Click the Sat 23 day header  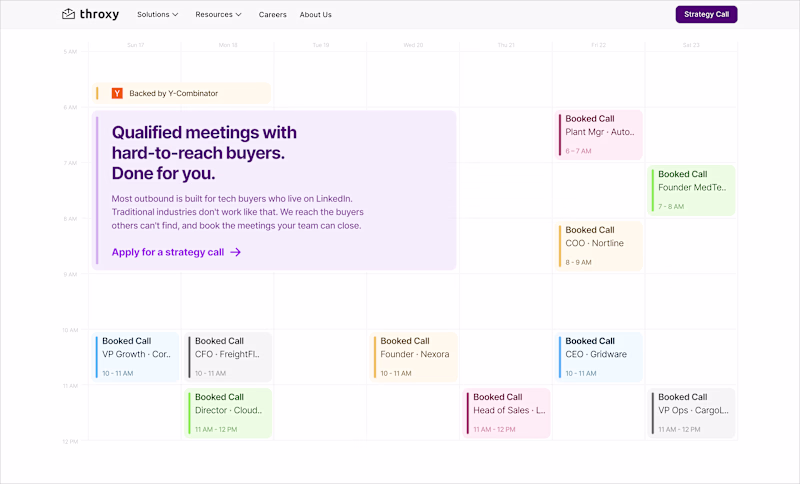pos(691,45)
